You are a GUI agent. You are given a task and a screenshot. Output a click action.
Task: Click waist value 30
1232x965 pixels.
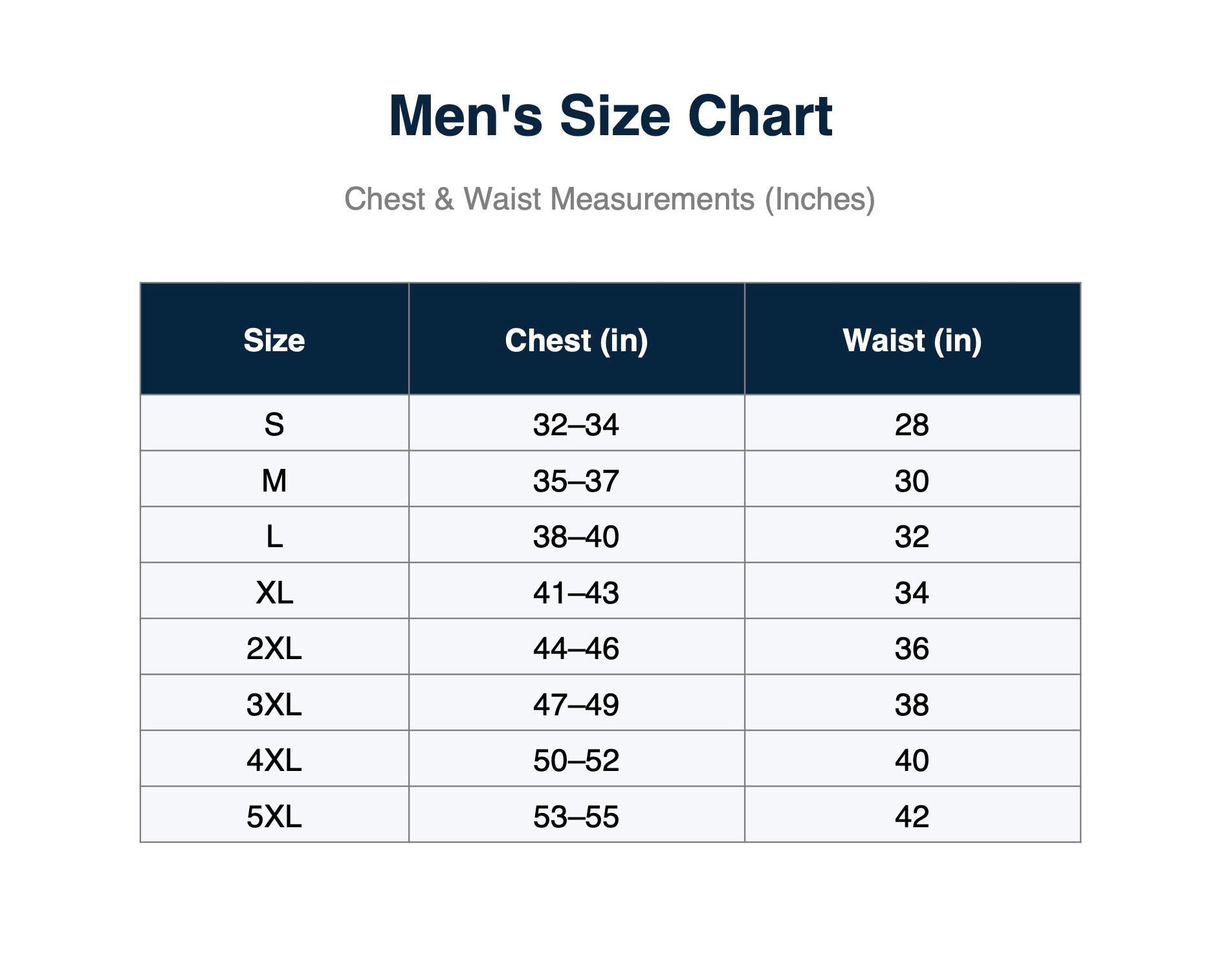[912, 479]
